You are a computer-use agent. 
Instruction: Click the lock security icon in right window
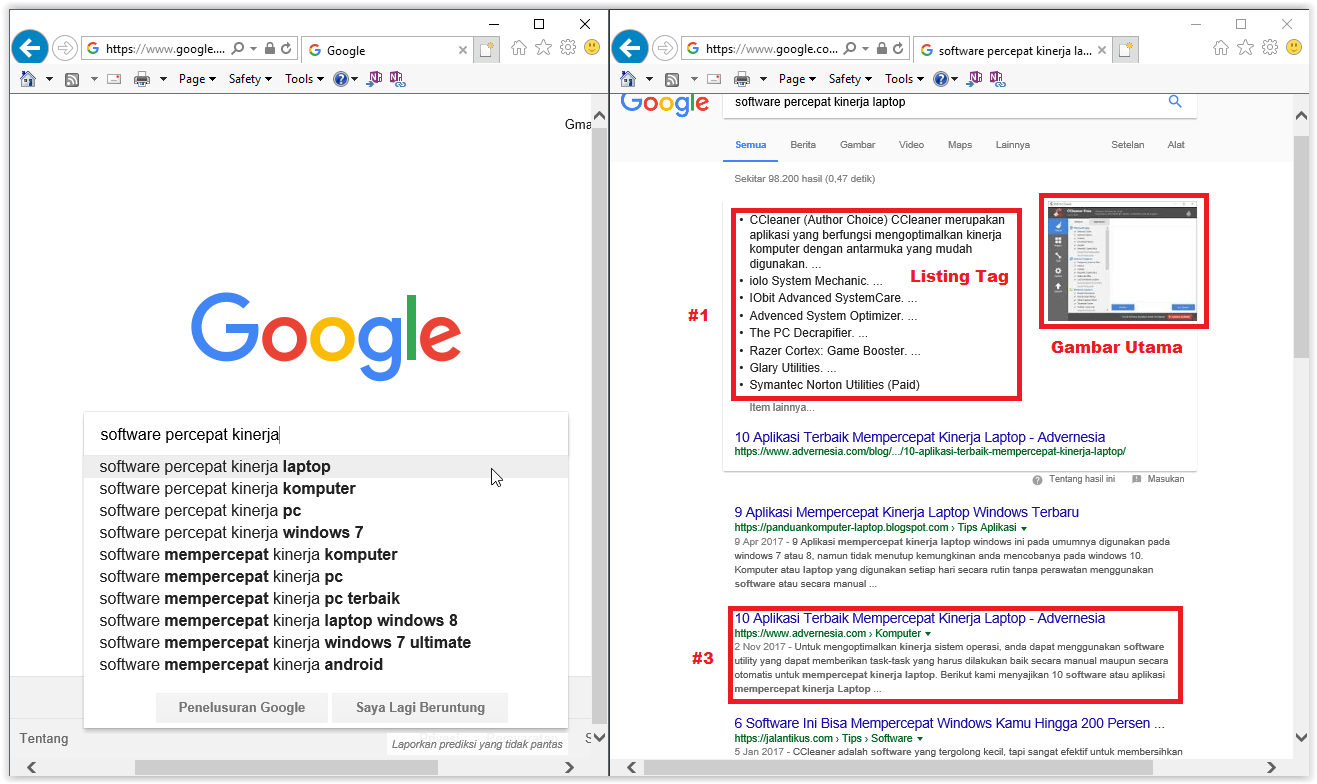click(880, 48)
